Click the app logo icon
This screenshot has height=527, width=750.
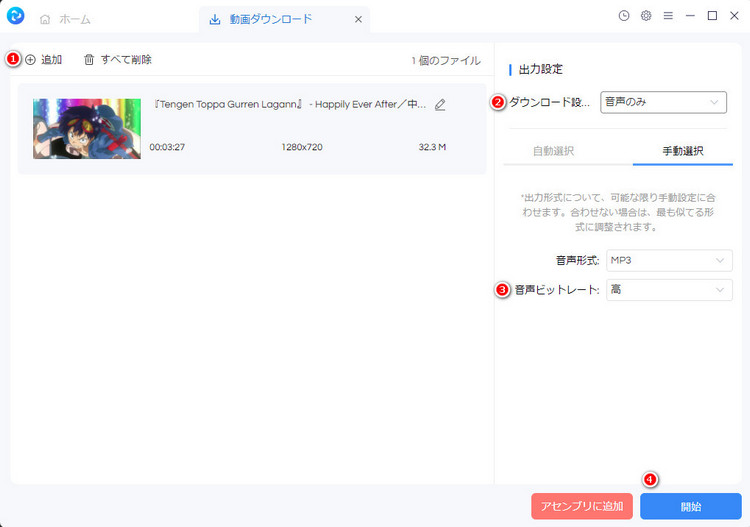[16, 16]
